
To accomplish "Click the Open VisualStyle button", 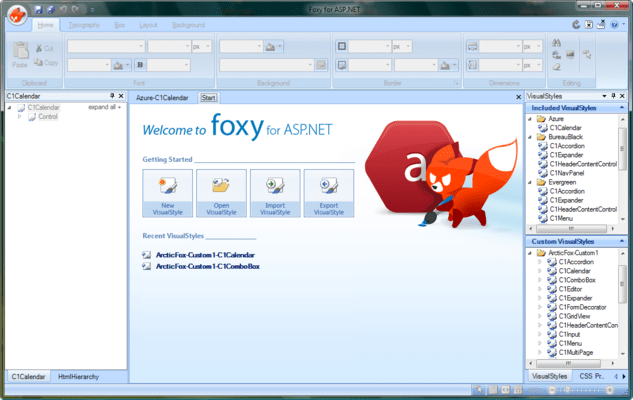I will [221, 193].
